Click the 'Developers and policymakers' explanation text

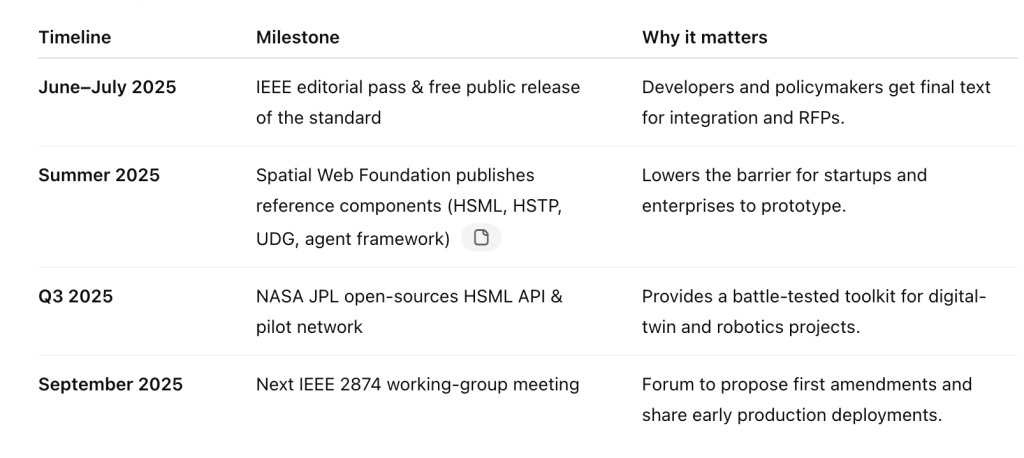click(816, 103)
